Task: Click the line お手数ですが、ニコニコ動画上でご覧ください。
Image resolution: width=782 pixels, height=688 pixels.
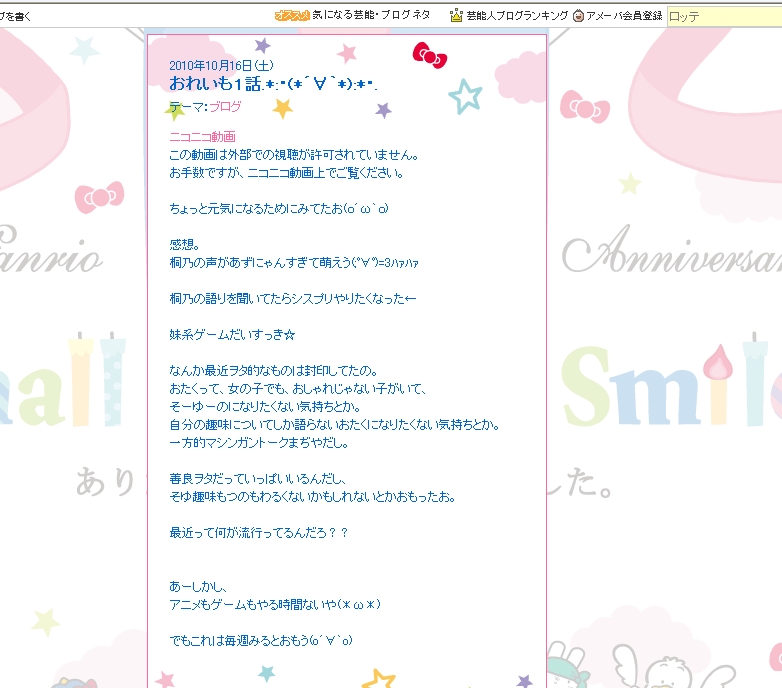Action: click(286, 173)
